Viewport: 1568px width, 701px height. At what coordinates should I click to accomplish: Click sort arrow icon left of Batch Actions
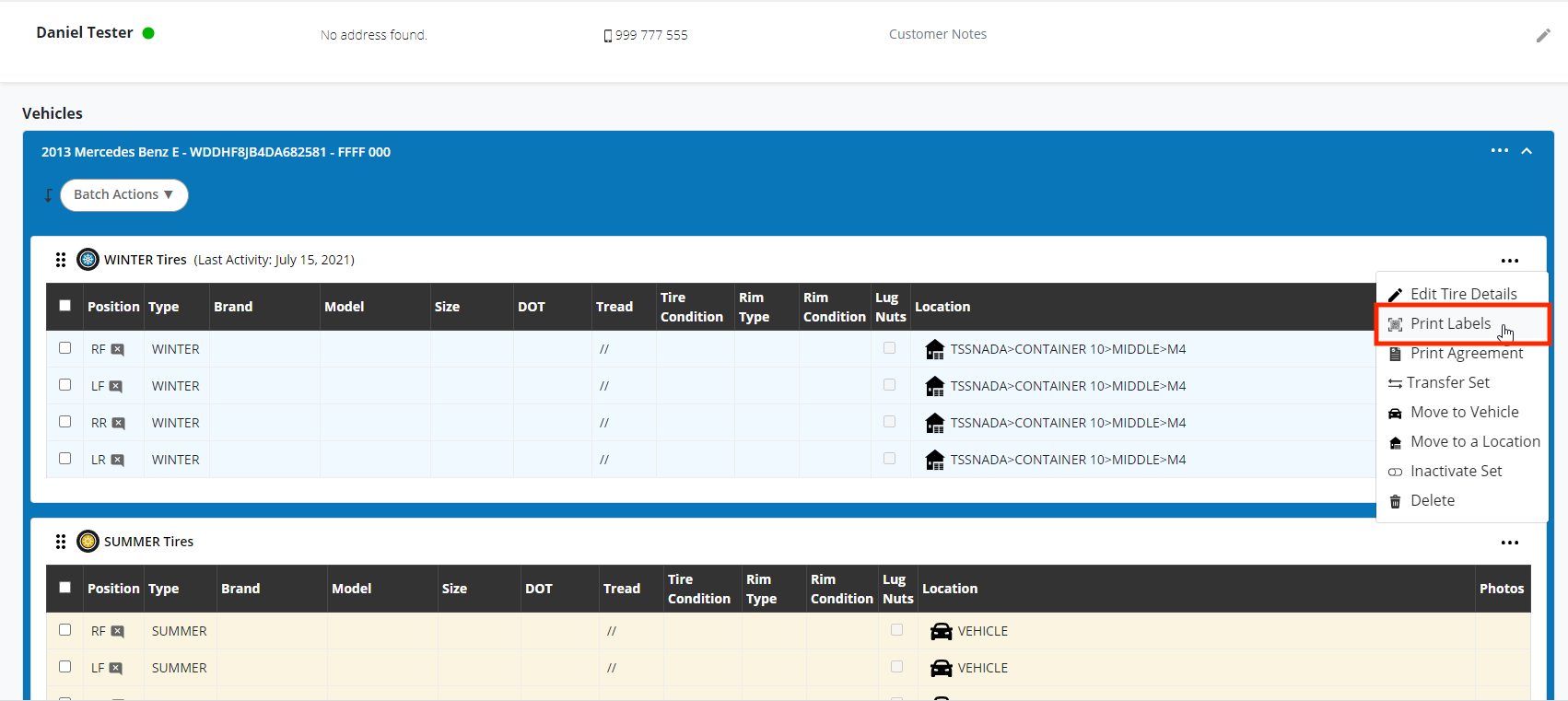click(48, 195)
